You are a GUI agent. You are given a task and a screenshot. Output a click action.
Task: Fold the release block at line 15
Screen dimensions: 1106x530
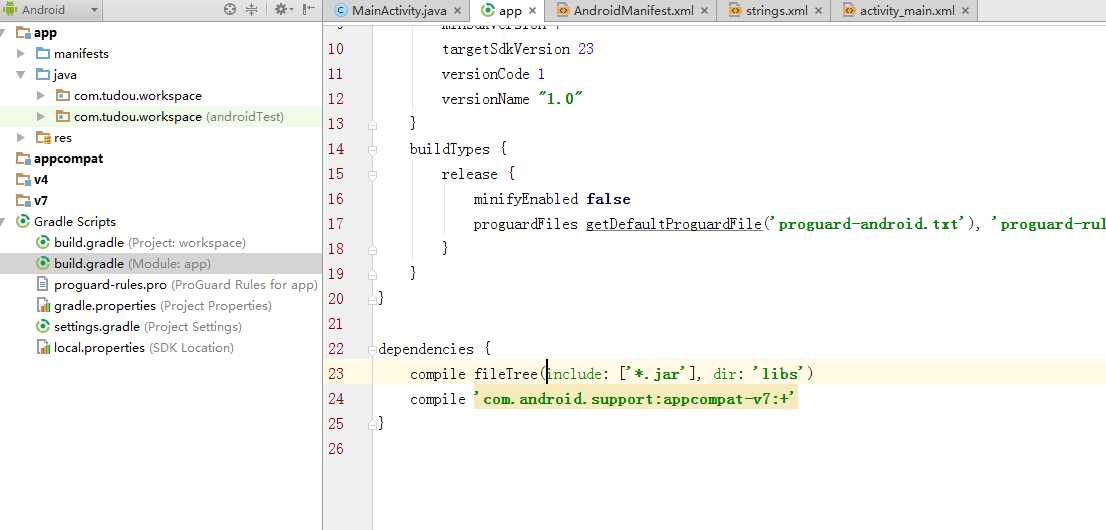point(372,174)
